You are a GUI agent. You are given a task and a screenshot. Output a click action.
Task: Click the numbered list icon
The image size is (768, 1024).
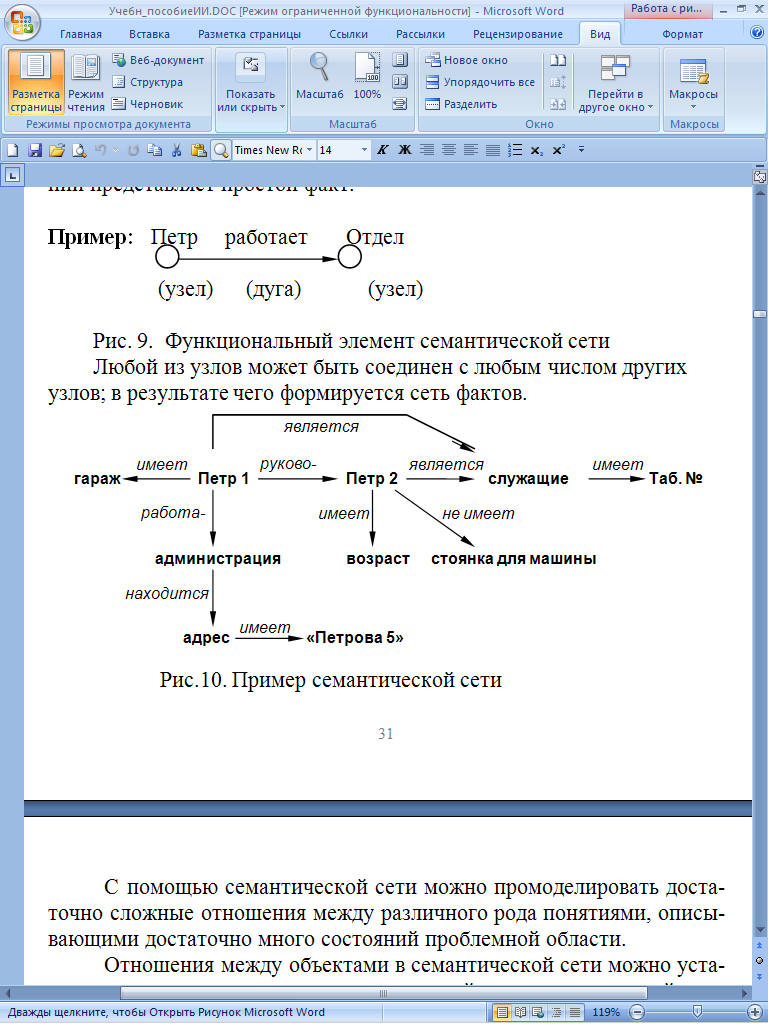[x=515, y=150]
